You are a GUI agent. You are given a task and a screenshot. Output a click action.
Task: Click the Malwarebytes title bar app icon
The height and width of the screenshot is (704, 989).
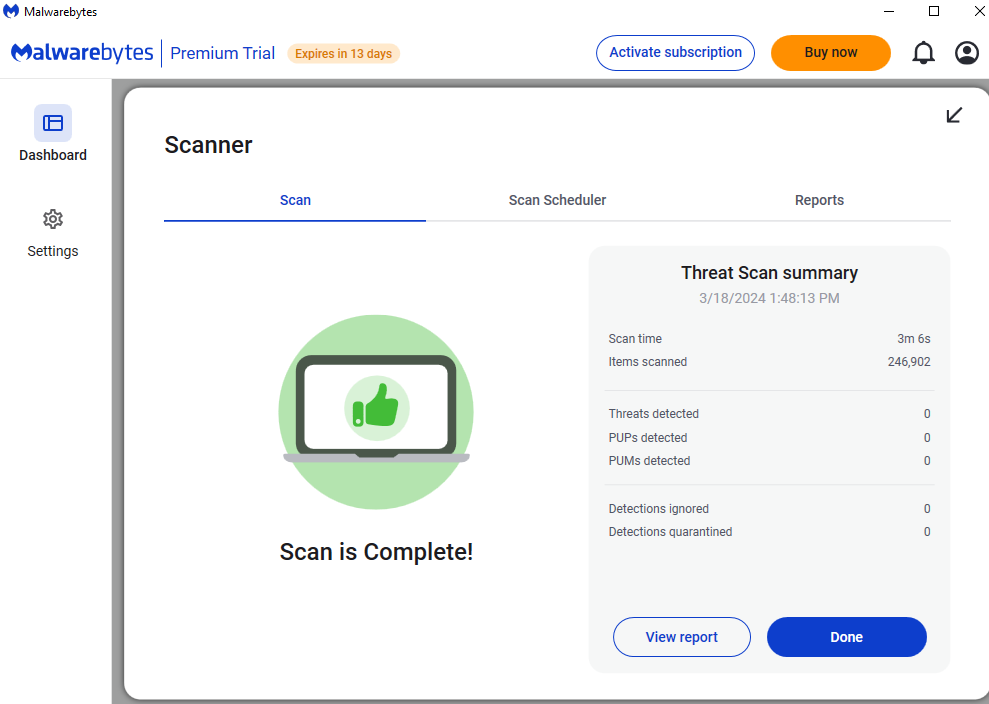[12, 11]
